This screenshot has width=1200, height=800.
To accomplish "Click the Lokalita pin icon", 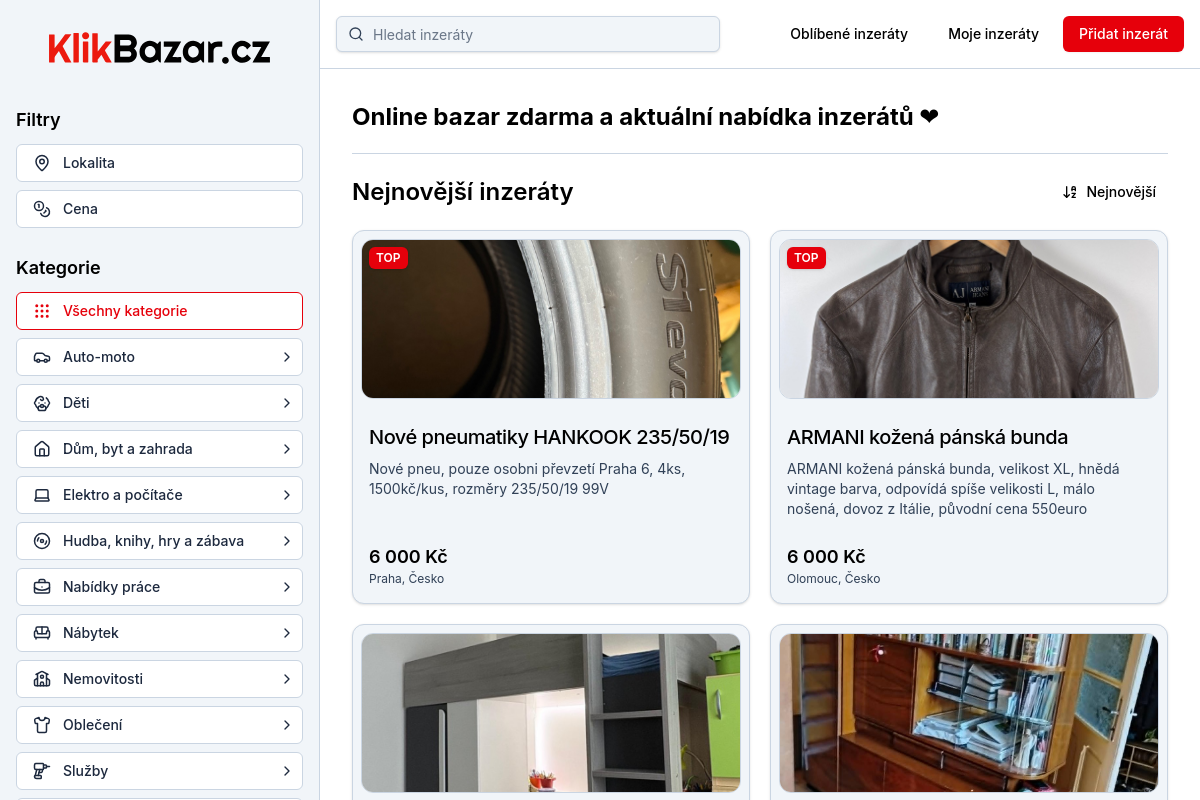I will tap(42, 163).
